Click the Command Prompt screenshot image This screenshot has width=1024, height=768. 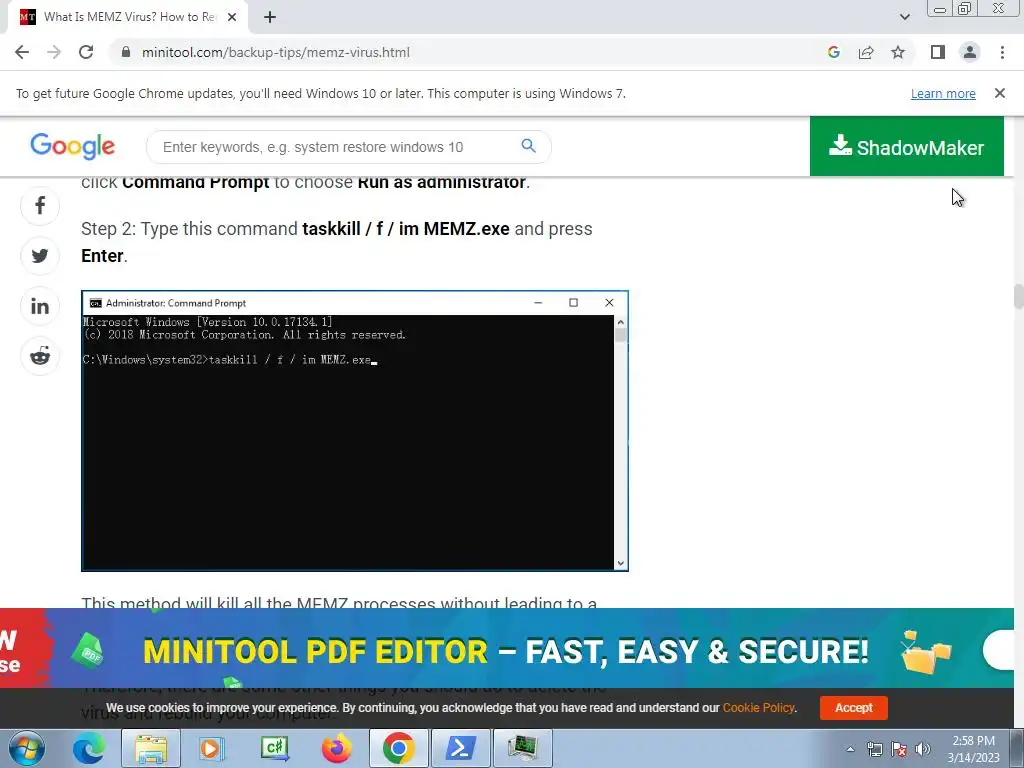click(x=355, y=431)
